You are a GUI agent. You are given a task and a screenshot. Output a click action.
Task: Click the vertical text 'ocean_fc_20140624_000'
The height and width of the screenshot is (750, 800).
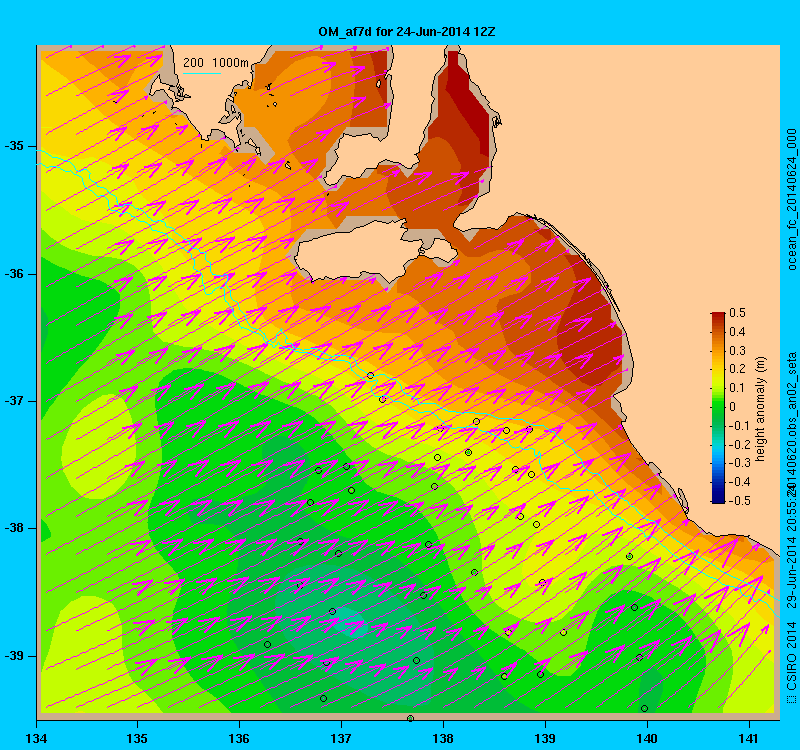pyautogui.click(x=792, y=199)
